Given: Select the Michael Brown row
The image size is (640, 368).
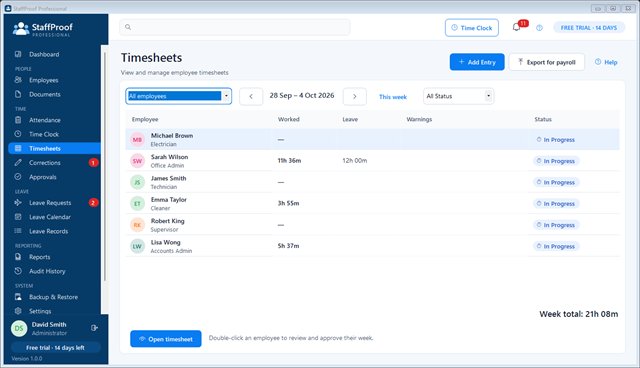Looking at the screenshot, I should [x=372, y=140].
